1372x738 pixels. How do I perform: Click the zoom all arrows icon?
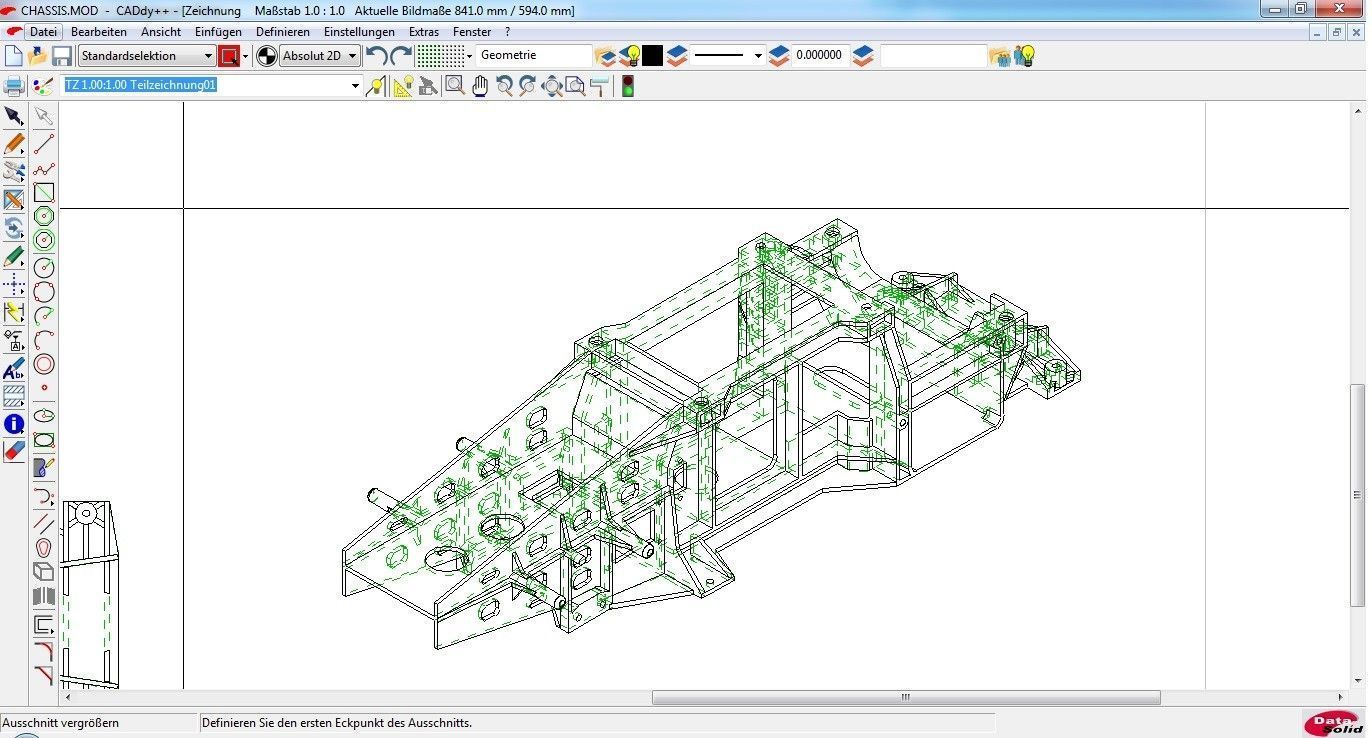point(552,86)
